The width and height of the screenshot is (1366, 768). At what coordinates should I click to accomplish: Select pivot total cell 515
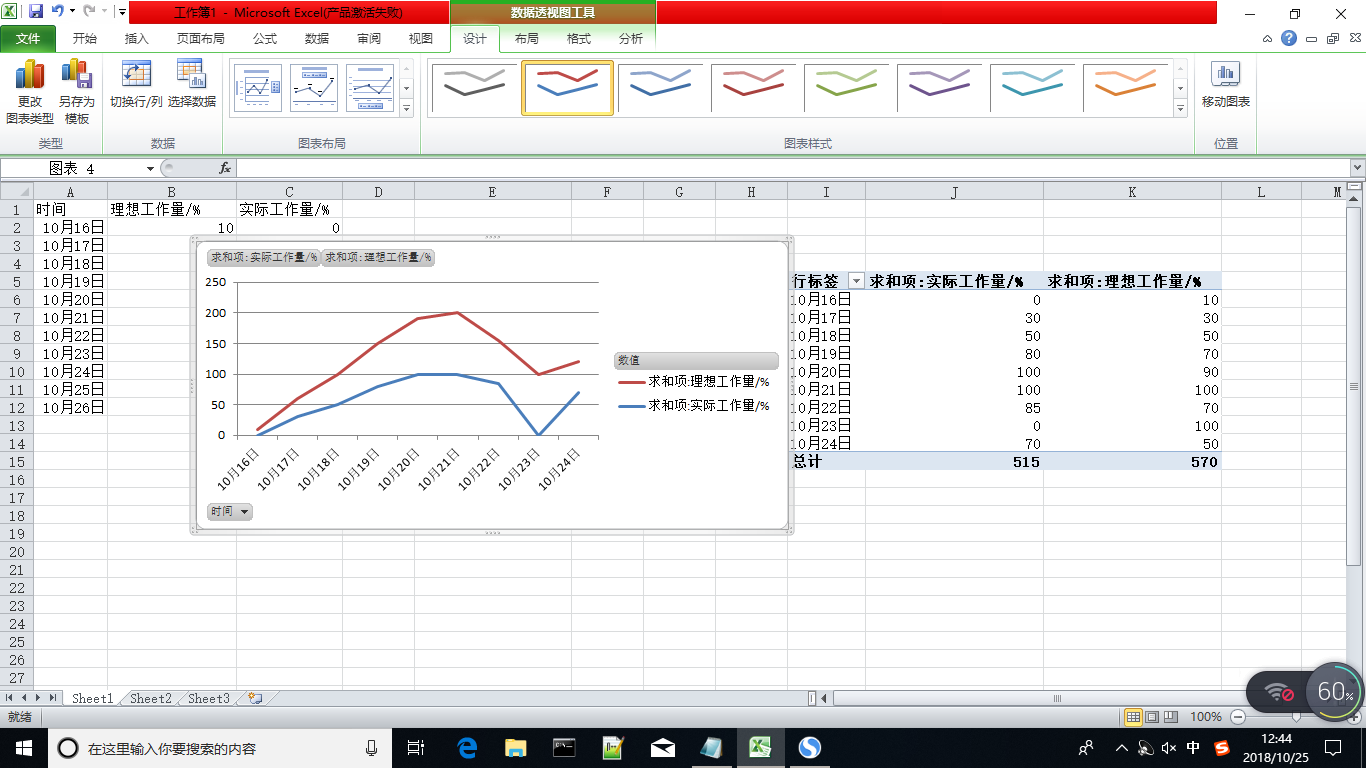coord(954,462)
